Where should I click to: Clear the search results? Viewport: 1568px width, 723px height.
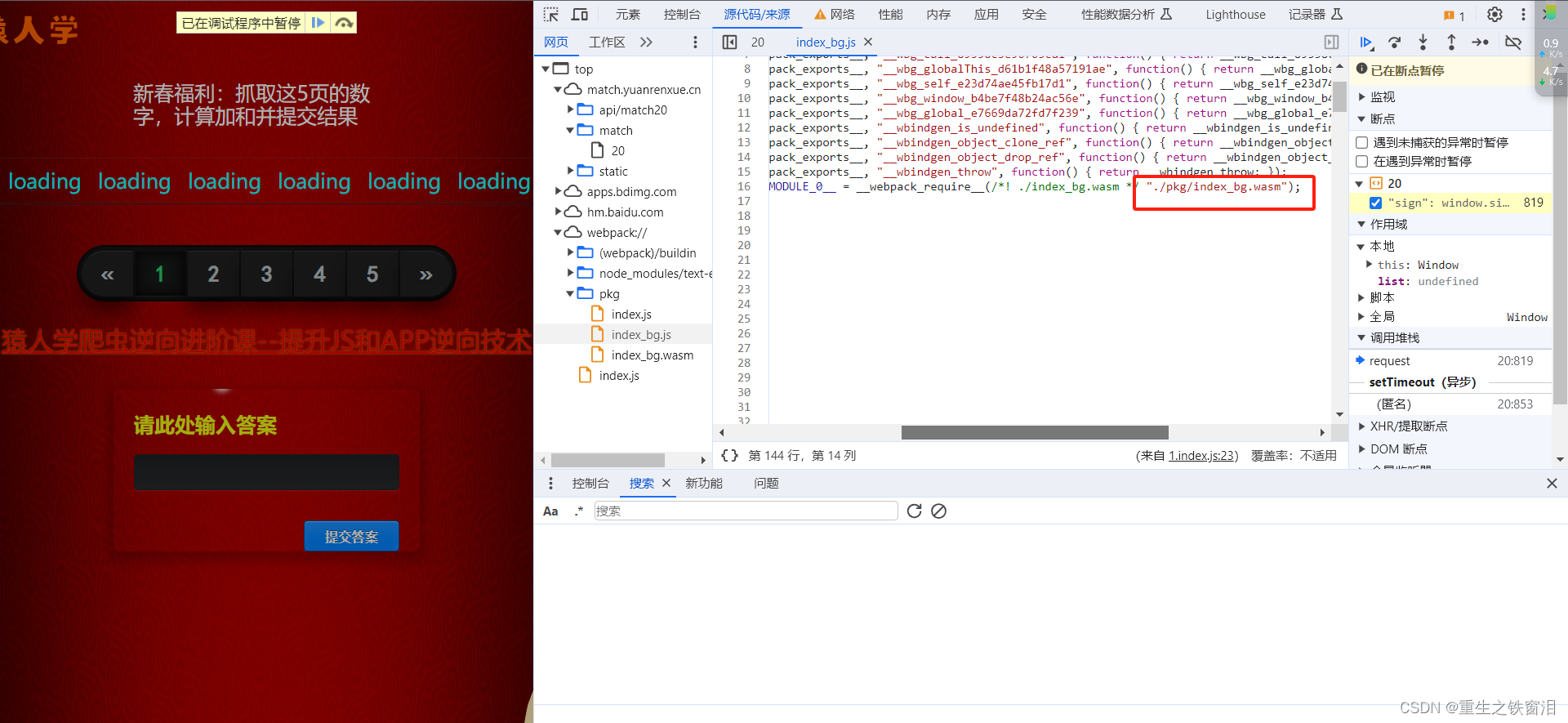(x=939, y=511)
